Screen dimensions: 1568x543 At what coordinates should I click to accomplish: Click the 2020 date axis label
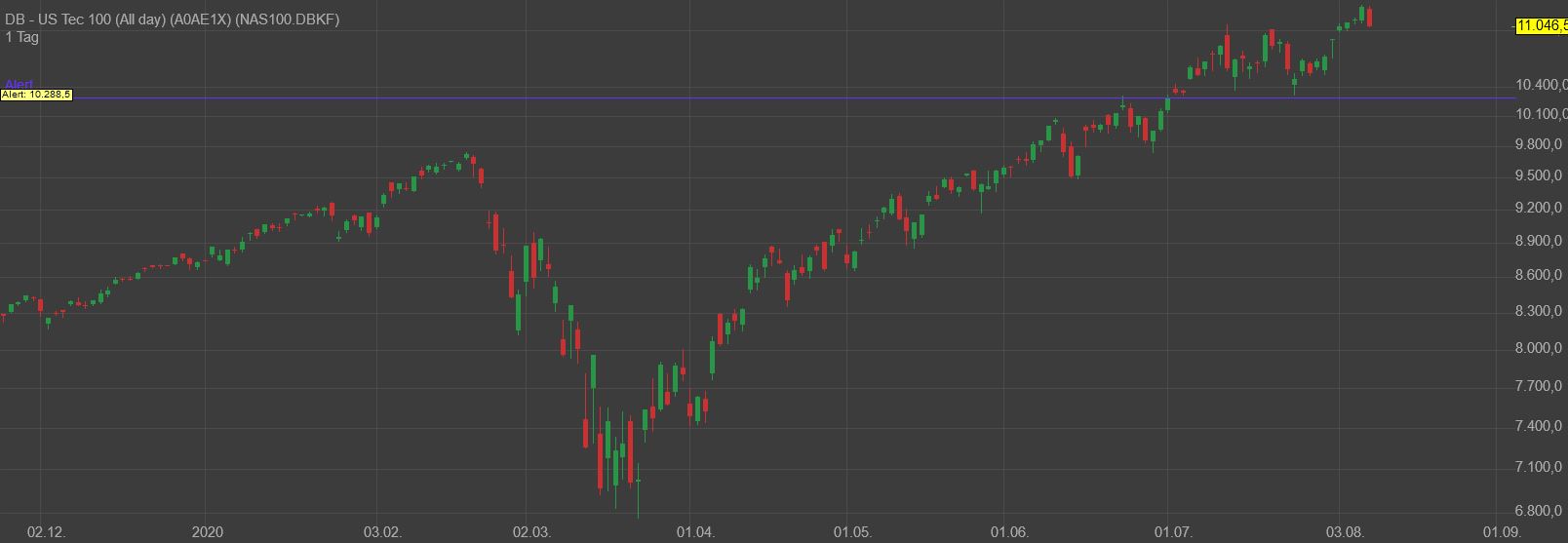(208, 532)
